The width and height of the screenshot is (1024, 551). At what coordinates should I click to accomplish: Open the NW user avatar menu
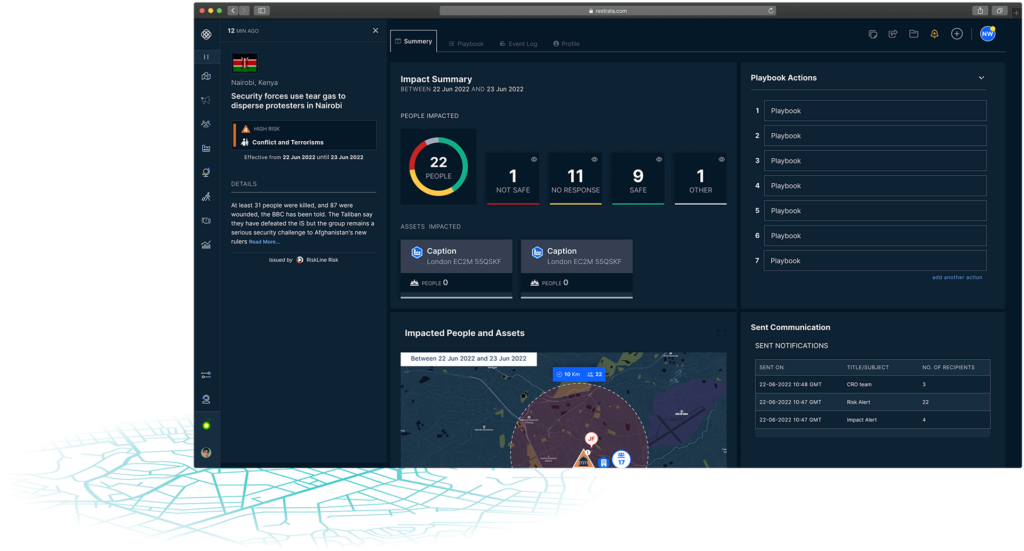(987, 34)
